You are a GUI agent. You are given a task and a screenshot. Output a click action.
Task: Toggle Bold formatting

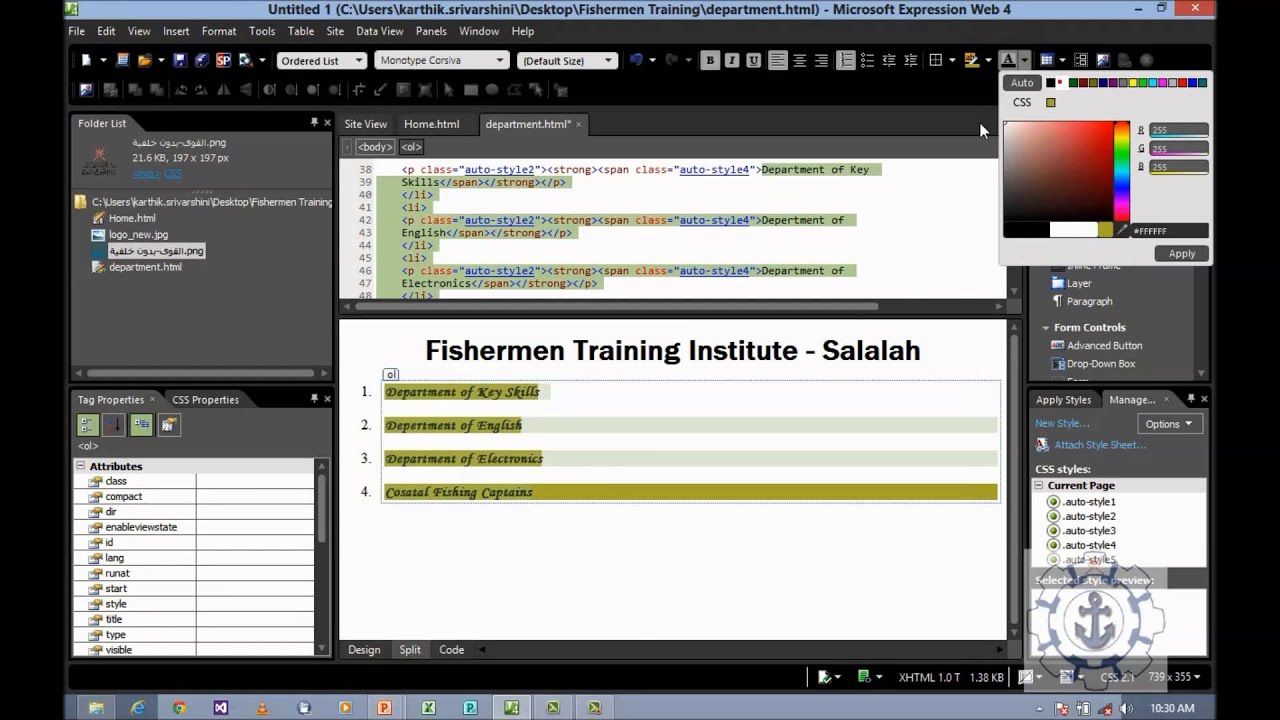coord(710,60)
